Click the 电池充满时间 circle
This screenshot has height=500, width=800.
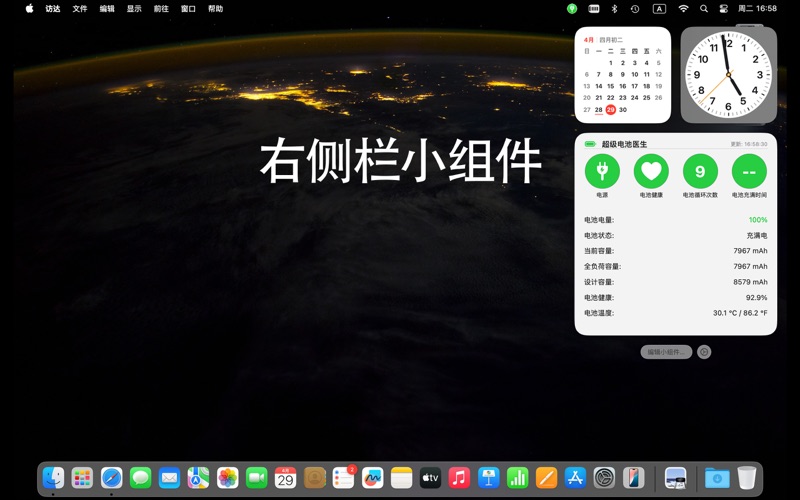coord(749,171)
